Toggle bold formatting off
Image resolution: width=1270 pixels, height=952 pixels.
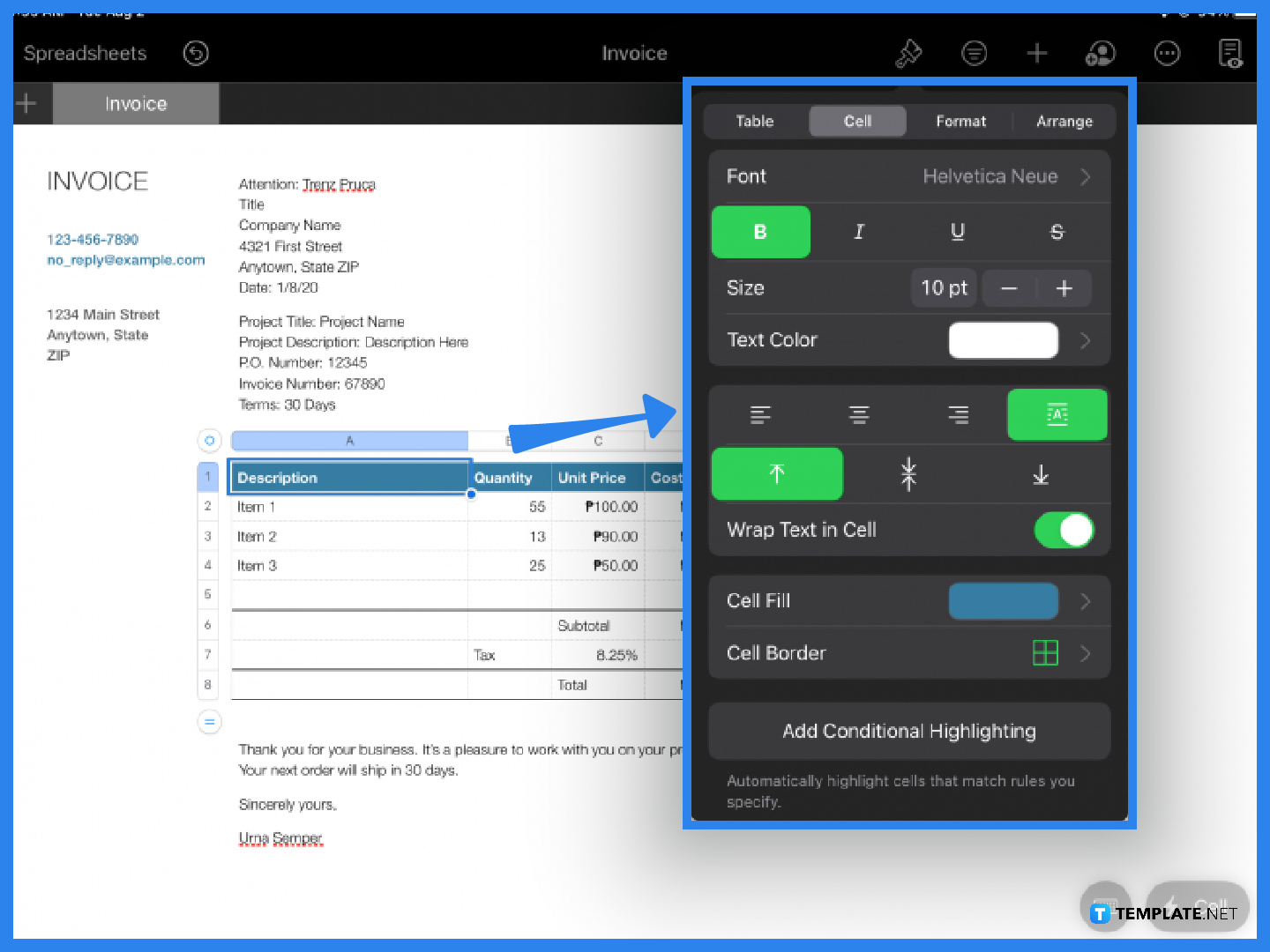760,232
